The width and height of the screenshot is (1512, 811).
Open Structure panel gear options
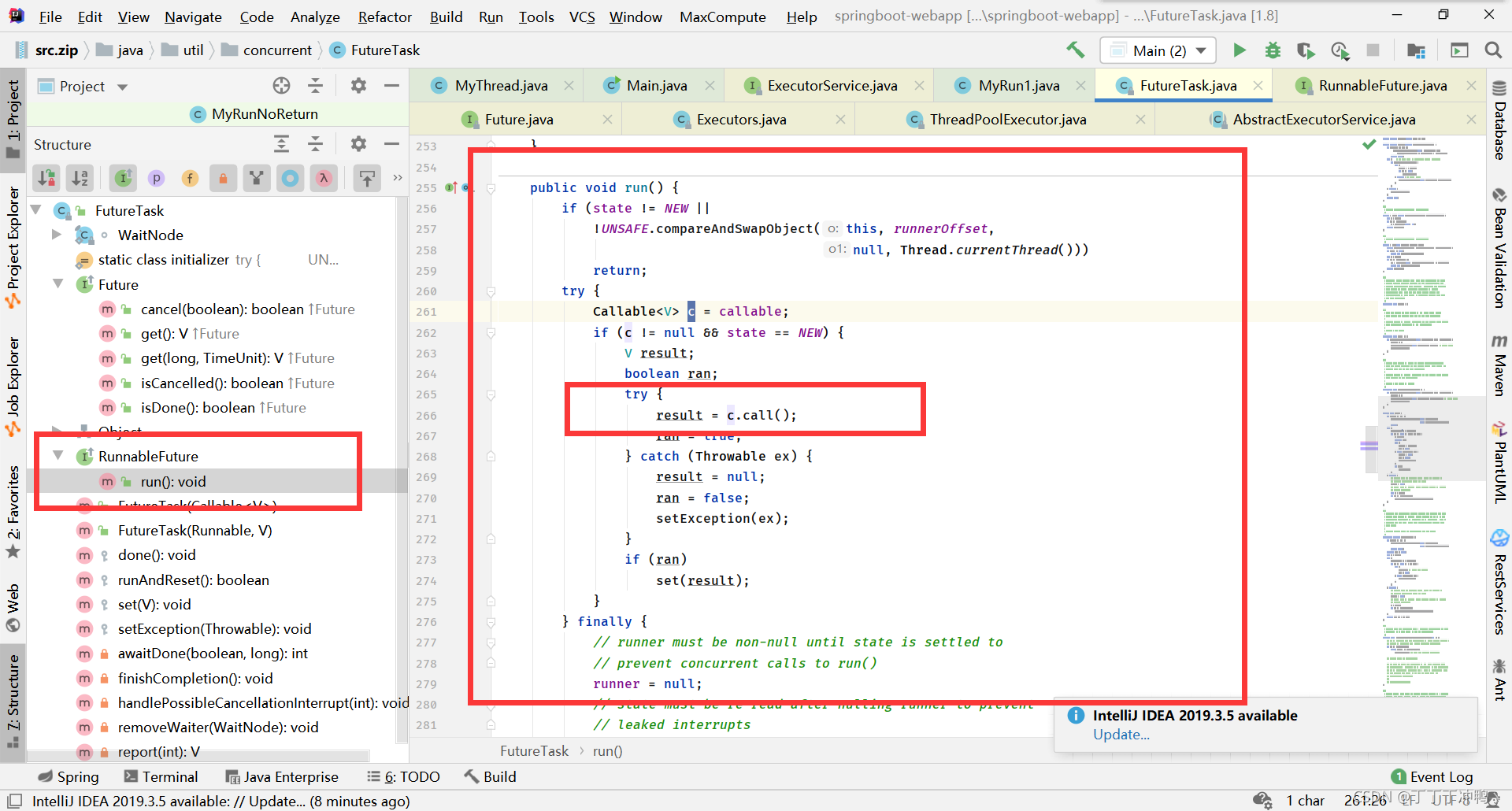pyautogui.click(x=358, y=144)
